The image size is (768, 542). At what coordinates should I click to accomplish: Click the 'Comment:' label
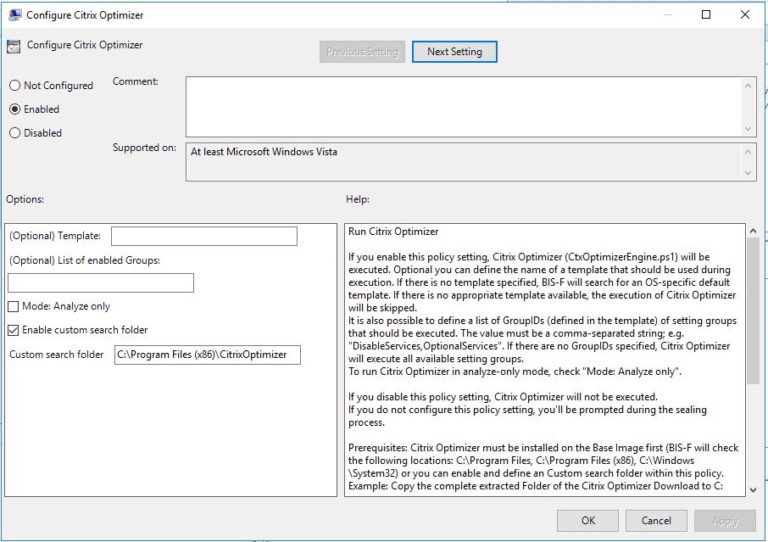pos(136,81)
